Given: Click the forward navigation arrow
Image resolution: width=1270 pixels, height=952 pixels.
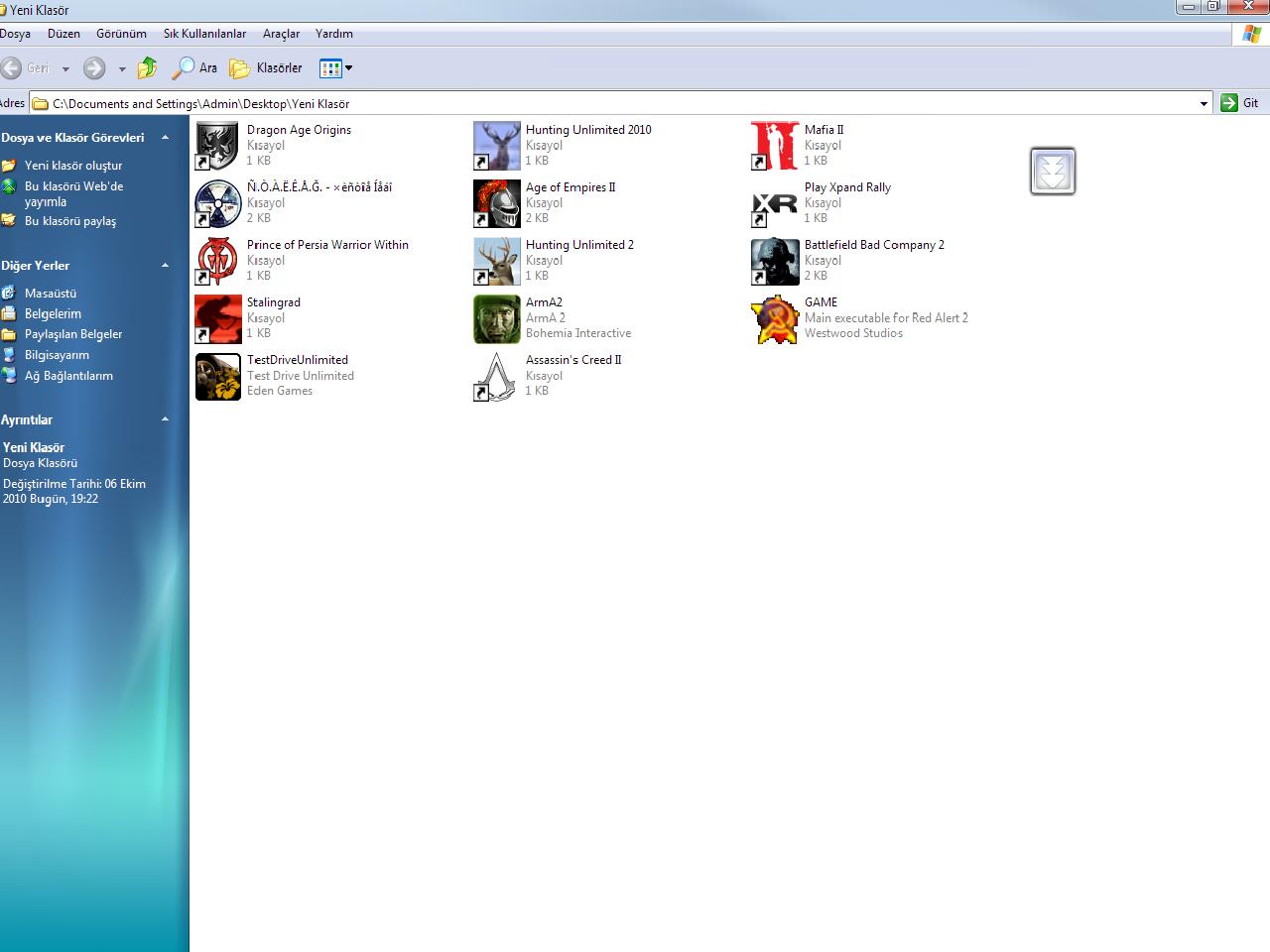Looking at the screenshot, I should coord(94,67).
